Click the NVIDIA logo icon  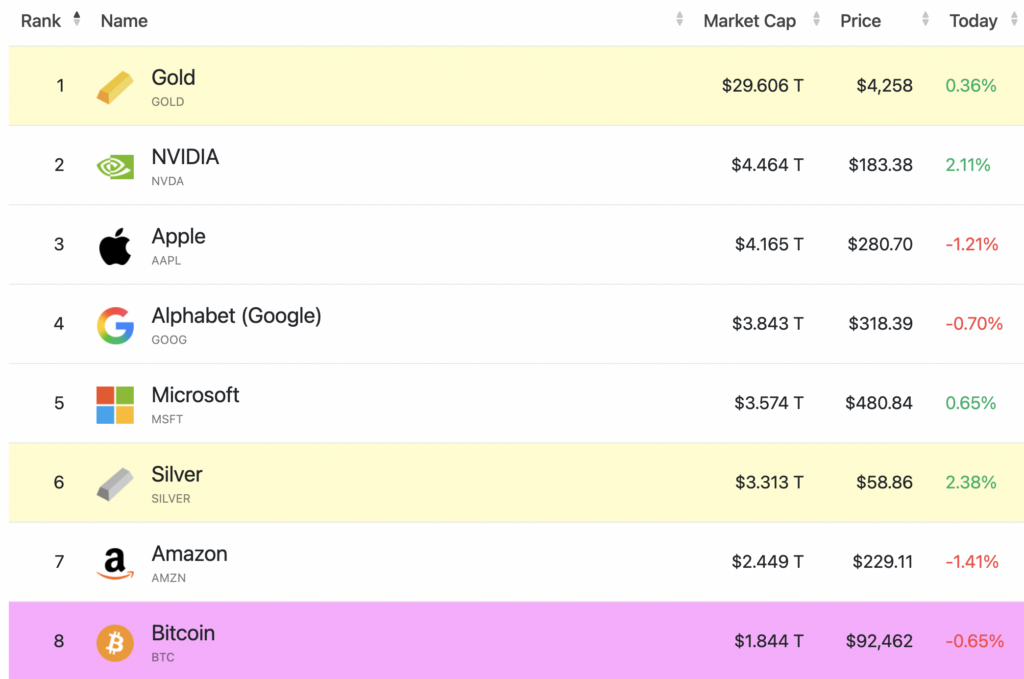[115, 166]
